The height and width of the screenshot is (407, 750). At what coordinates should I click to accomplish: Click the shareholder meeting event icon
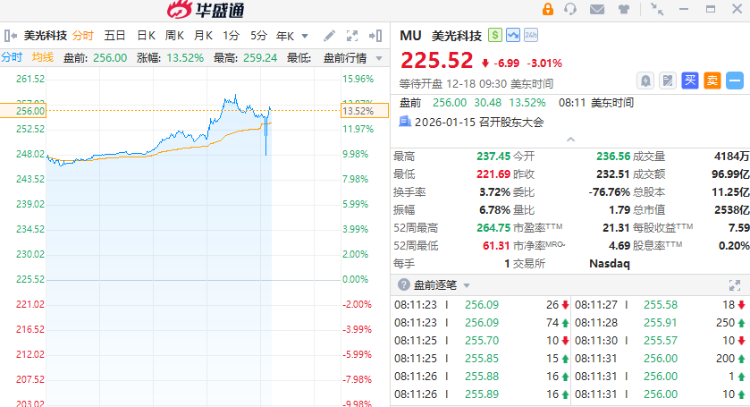(x=405, y=121)
